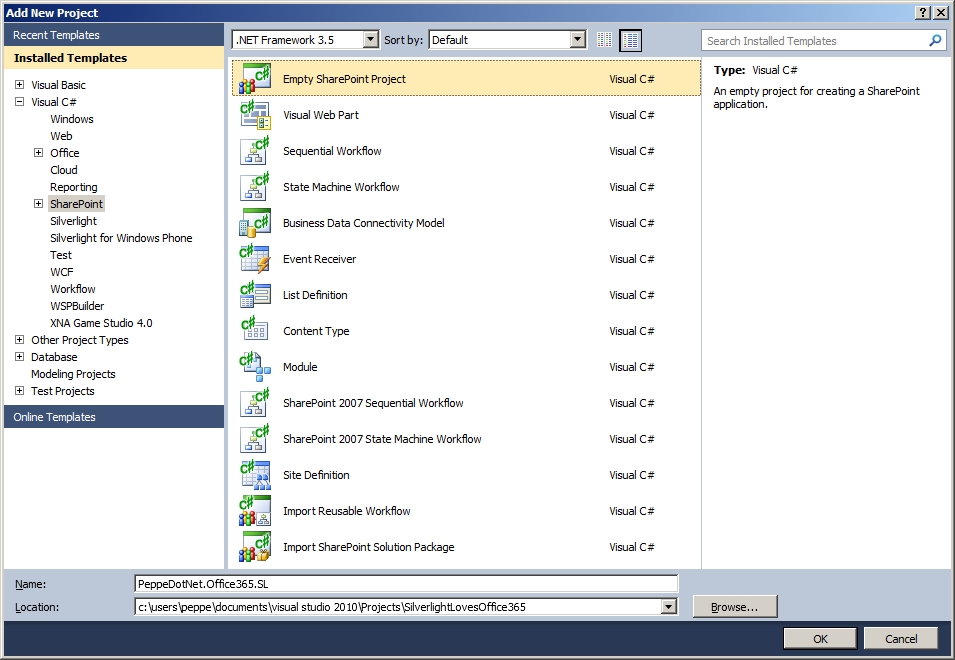Select the Windows category
Viewport: 955px width, 660px height.
coord(72,119)
